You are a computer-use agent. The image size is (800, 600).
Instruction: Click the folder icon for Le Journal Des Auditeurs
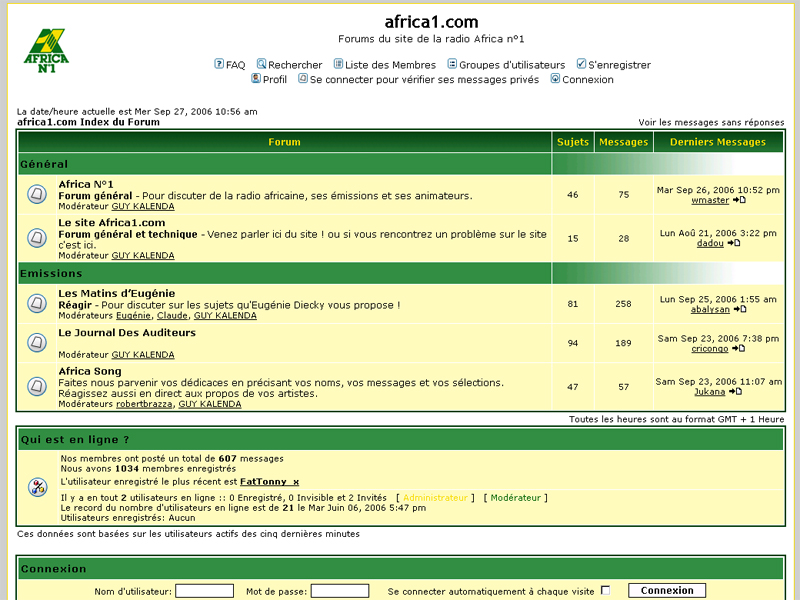[37, 342]
